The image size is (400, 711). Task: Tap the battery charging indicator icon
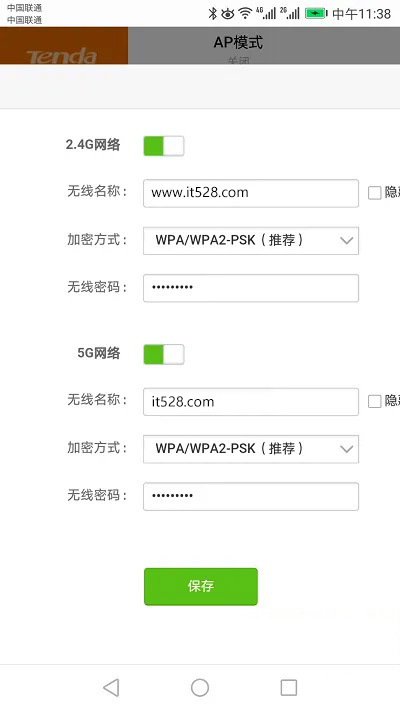[x=316, y=14]
